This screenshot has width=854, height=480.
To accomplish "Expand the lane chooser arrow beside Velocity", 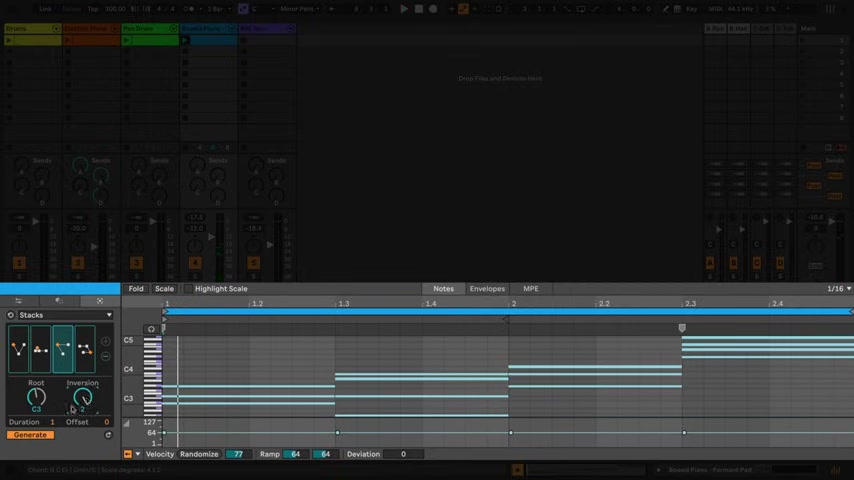I will tap(138, 454).
